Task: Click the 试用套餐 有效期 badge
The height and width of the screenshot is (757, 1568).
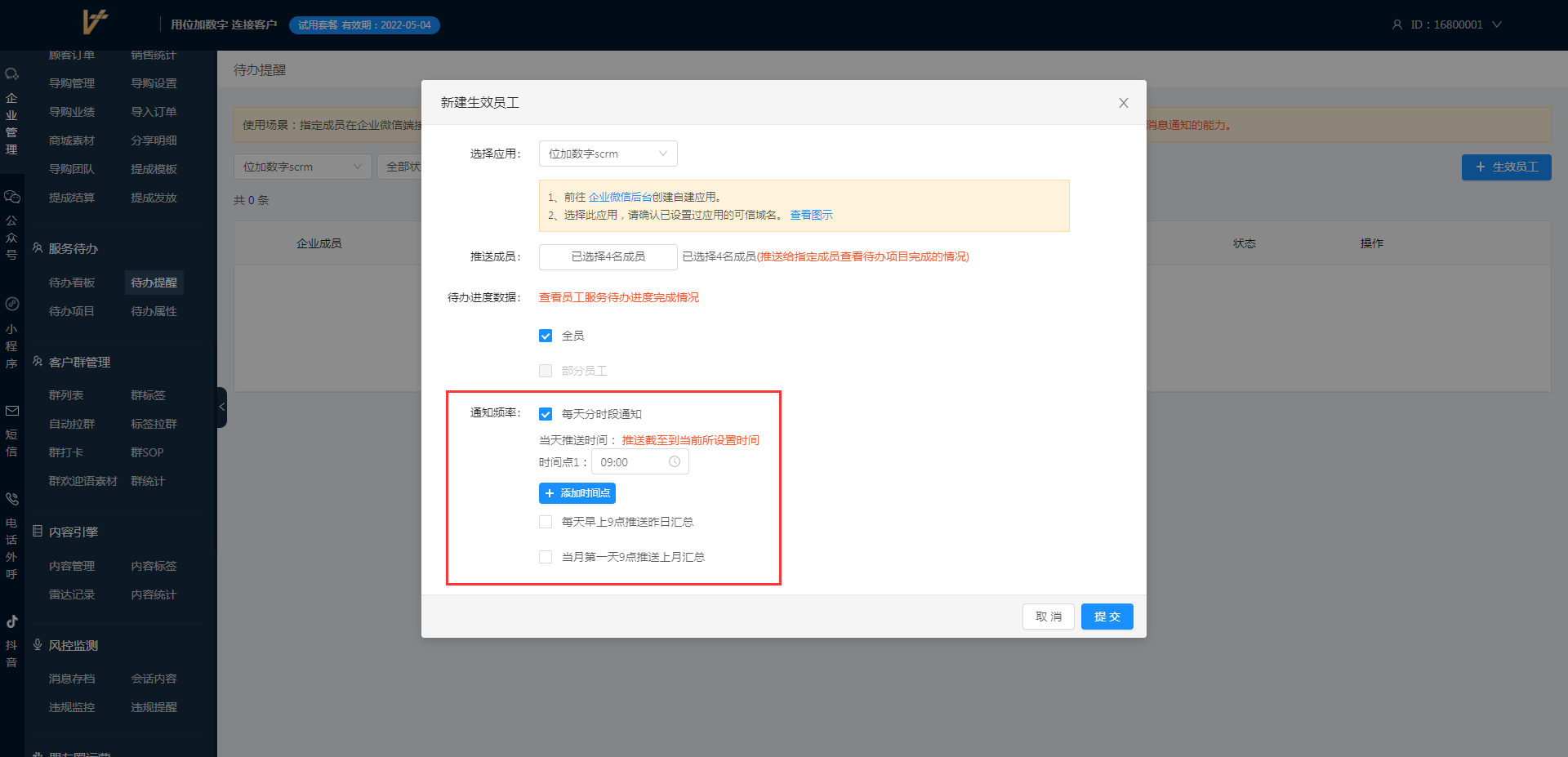Action: coord(364,25)
